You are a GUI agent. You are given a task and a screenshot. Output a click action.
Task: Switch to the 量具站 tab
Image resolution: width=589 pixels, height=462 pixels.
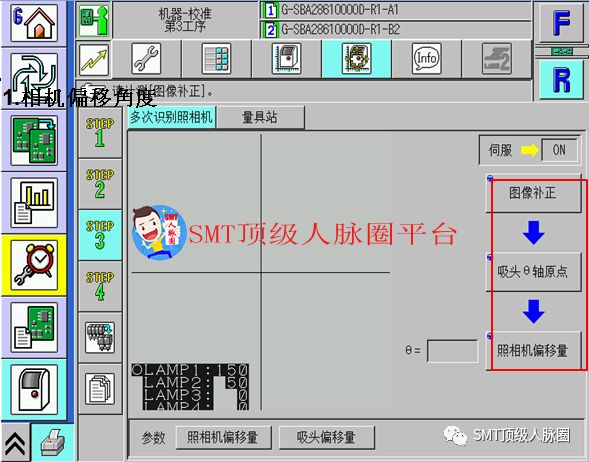(260, 118)
